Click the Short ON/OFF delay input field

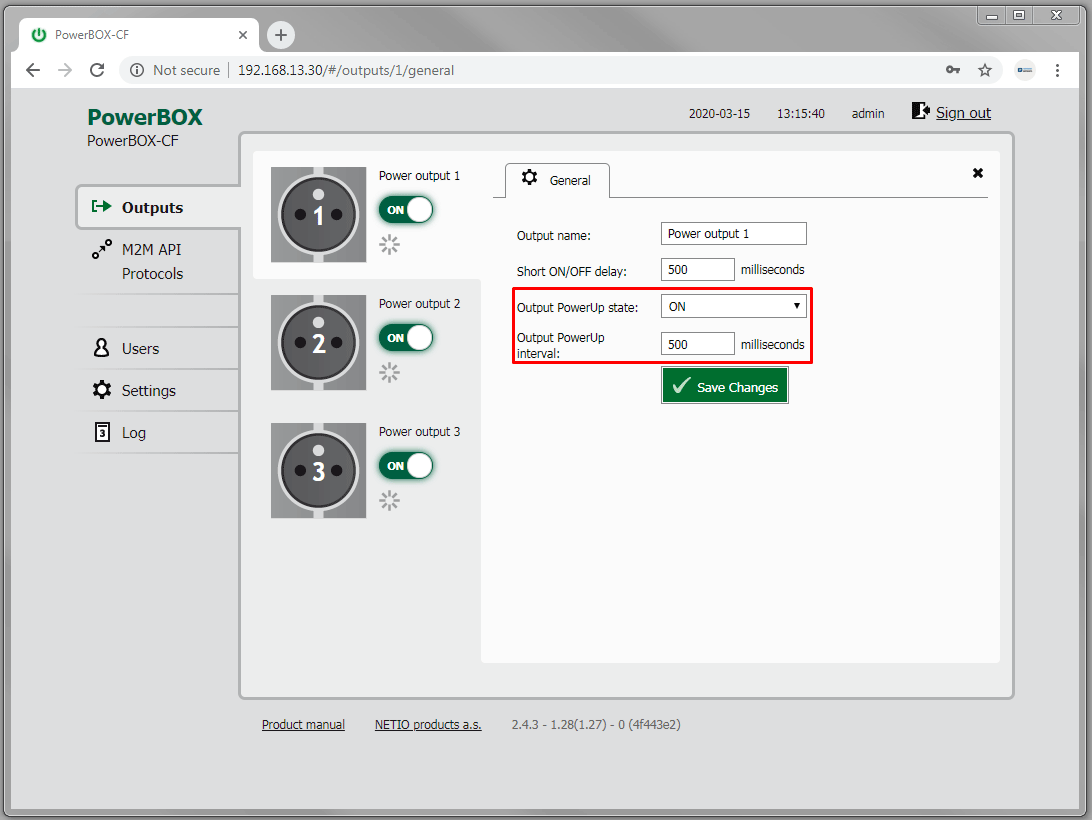[x=697, y=270]
